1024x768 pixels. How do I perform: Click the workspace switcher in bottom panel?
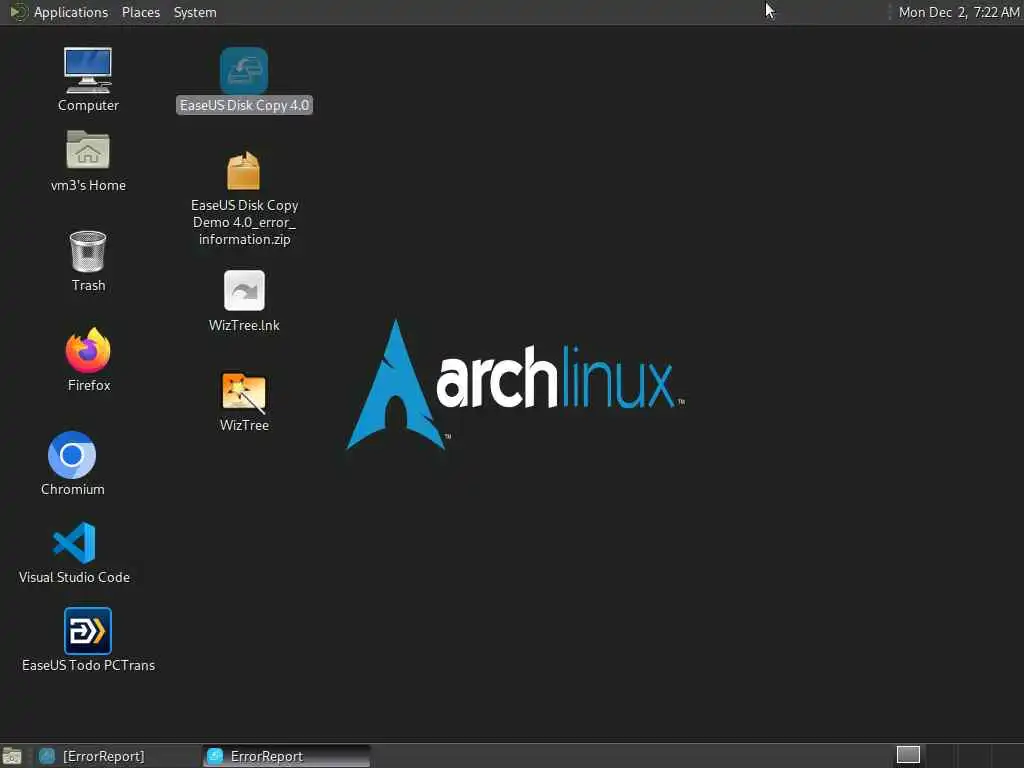tap(908, 755)
